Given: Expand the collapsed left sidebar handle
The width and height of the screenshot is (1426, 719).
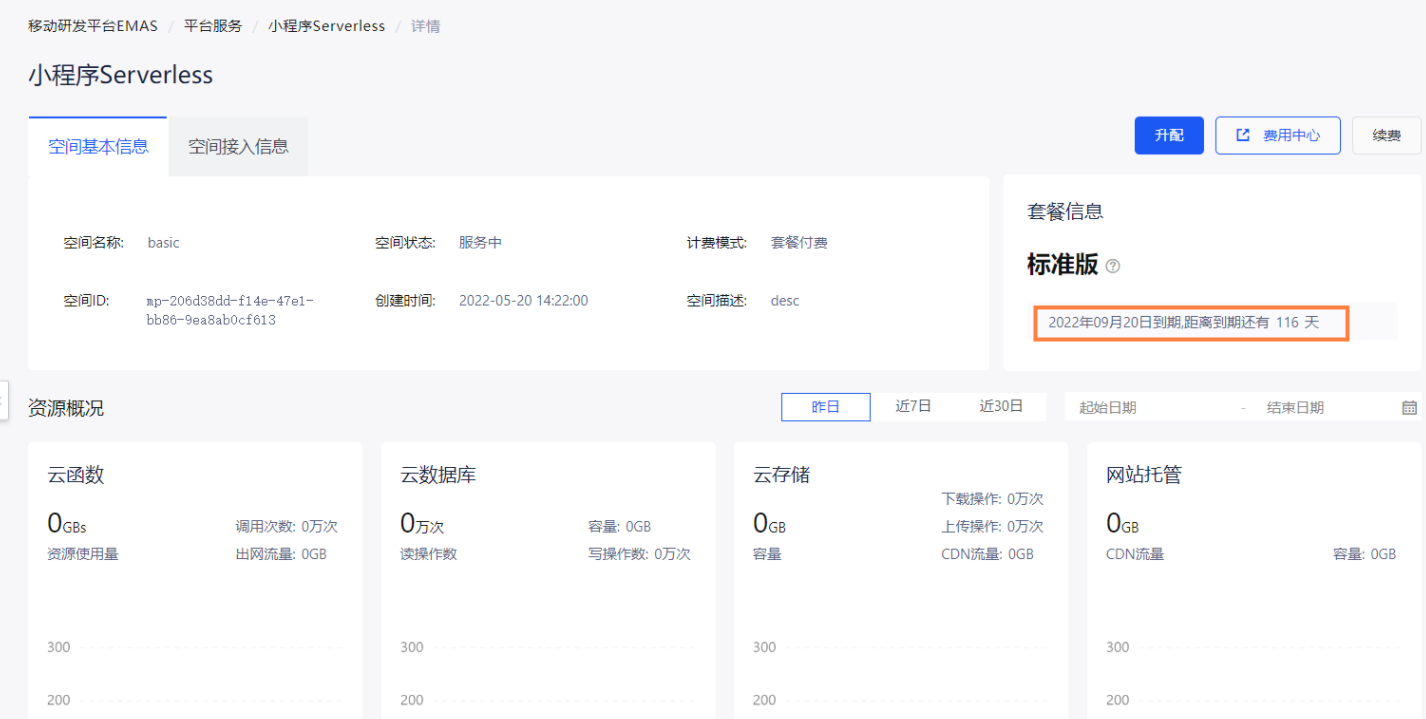Looking at the screenshot, I should (3, 400).
